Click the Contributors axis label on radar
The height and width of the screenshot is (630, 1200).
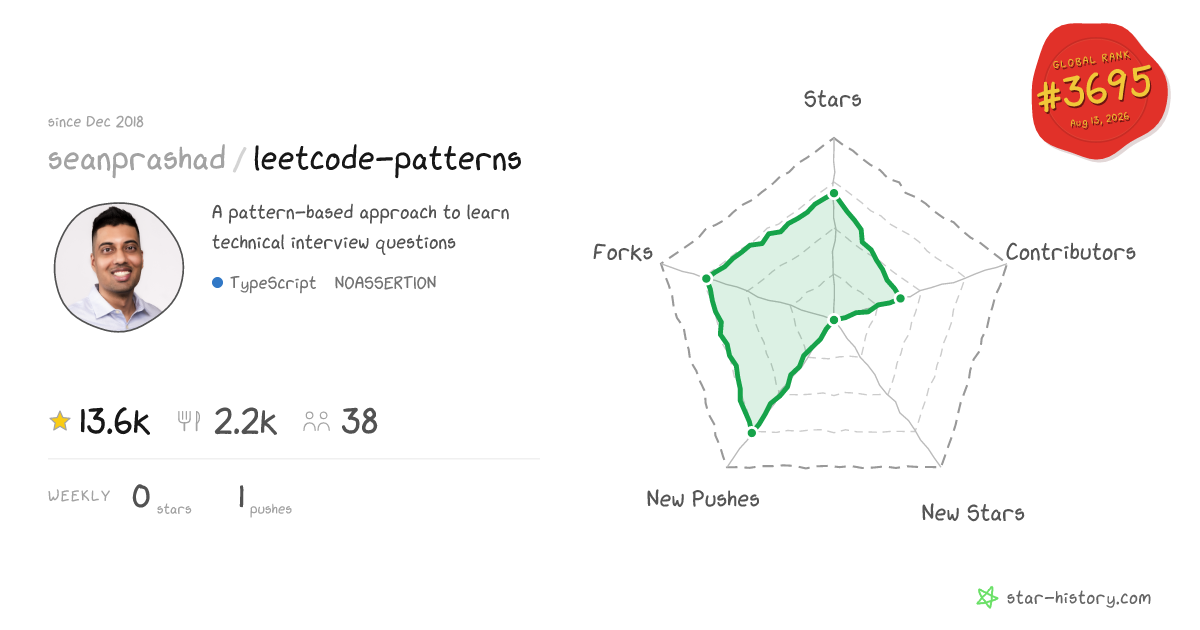tap(1071, 252)
